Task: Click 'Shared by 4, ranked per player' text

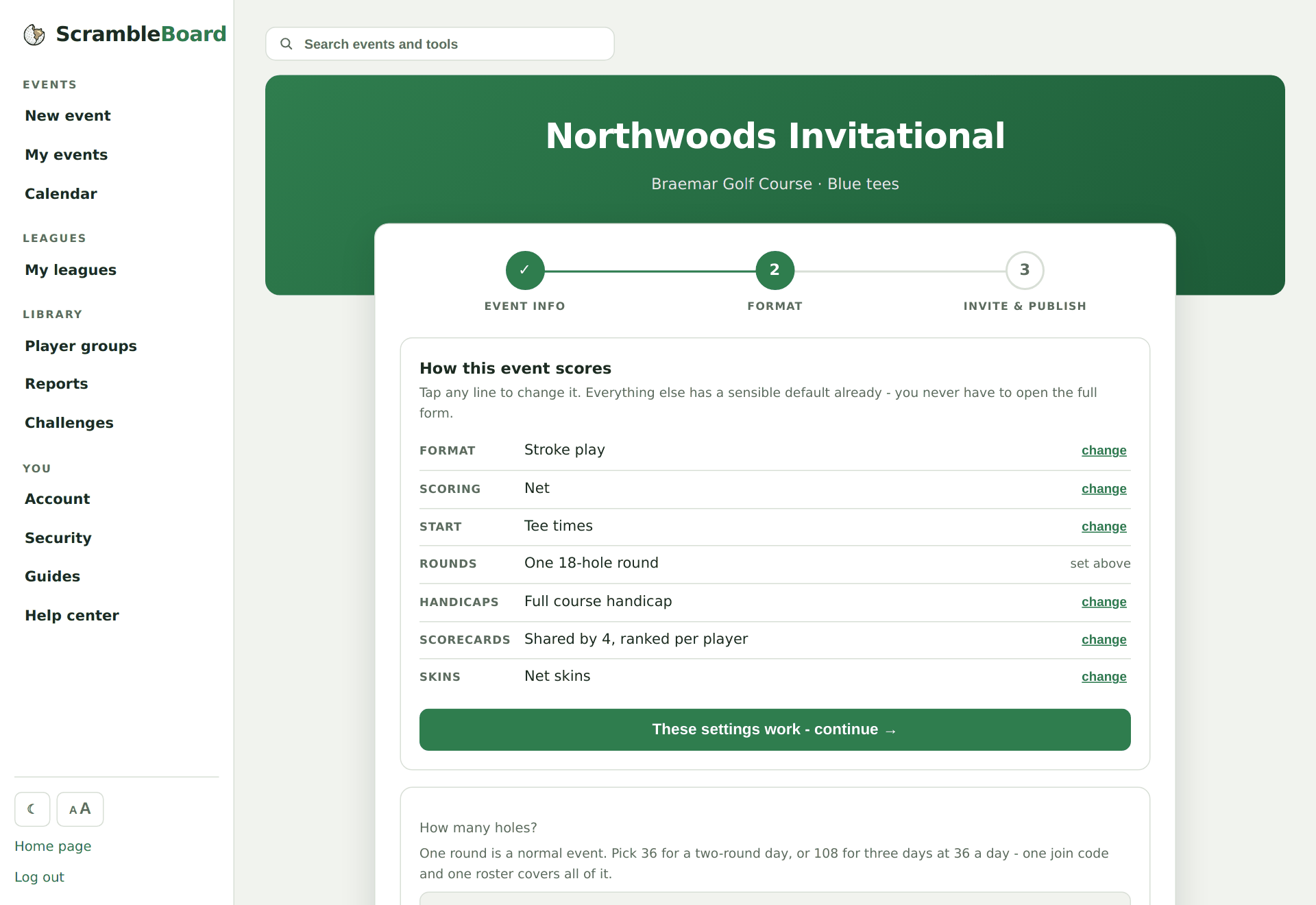Action: (x=636, y=639)
